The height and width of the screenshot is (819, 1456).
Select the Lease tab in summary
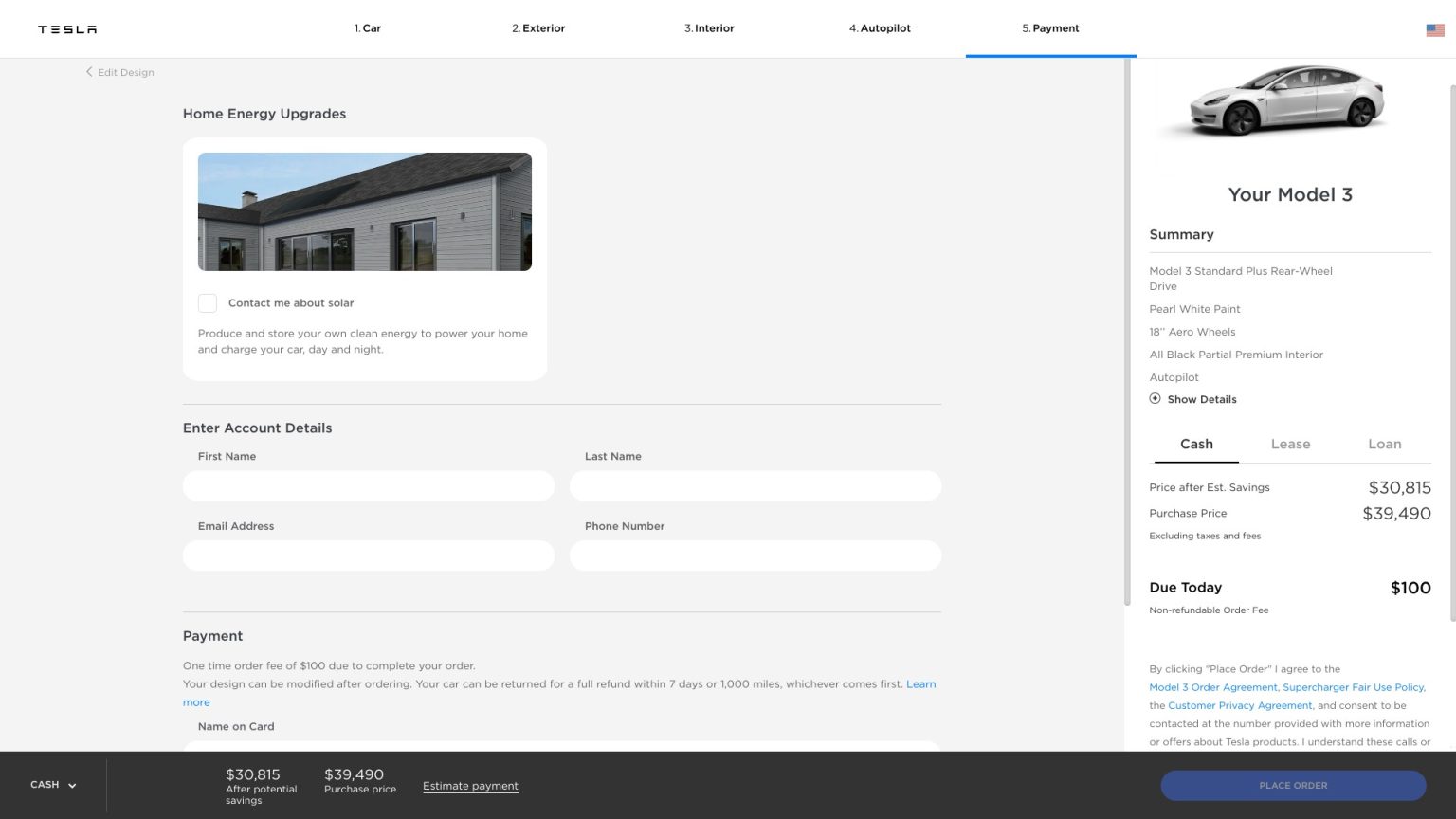[1290, 445]
